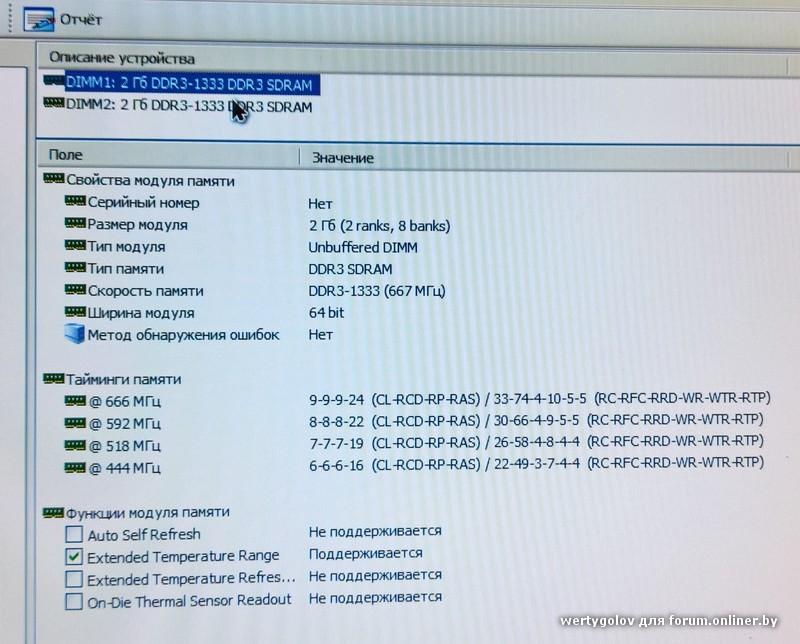Image resolution: width=800 pixels, height=644 pixels.
Task: Click the 64 bit value
Action: [327, 312]
